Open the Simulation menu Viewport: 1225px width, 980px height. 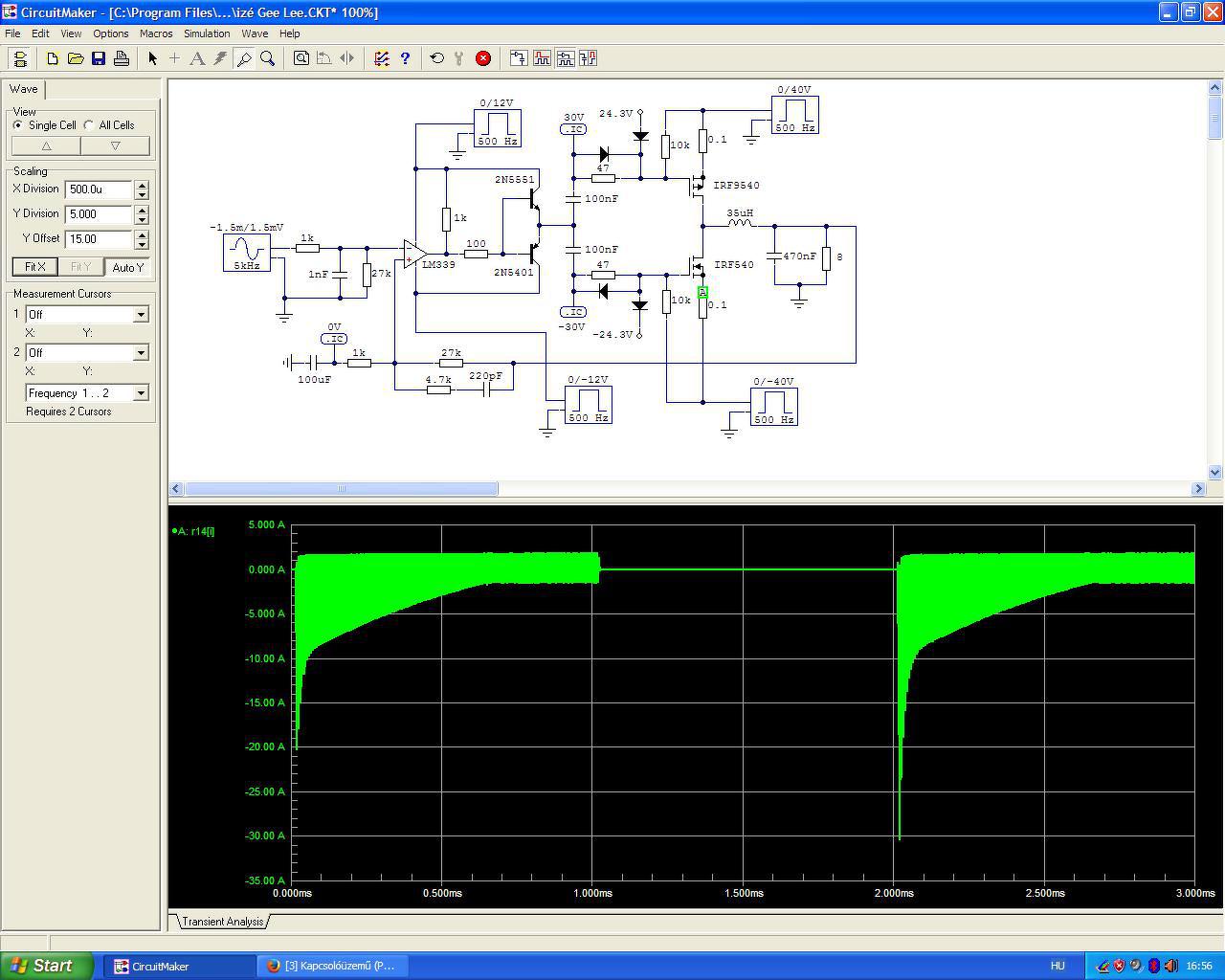[x=207, y=33]
